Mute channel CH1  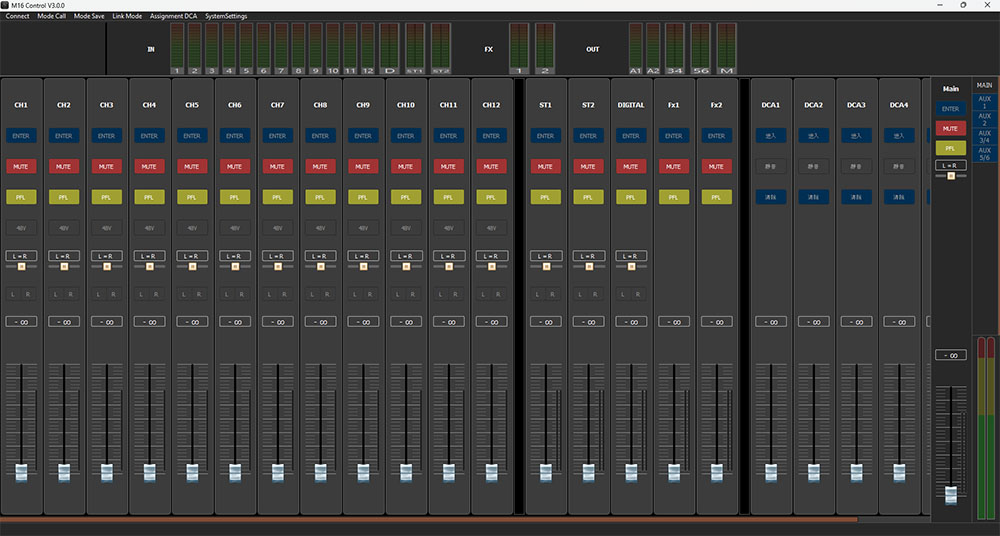click(x=21, y=167)
